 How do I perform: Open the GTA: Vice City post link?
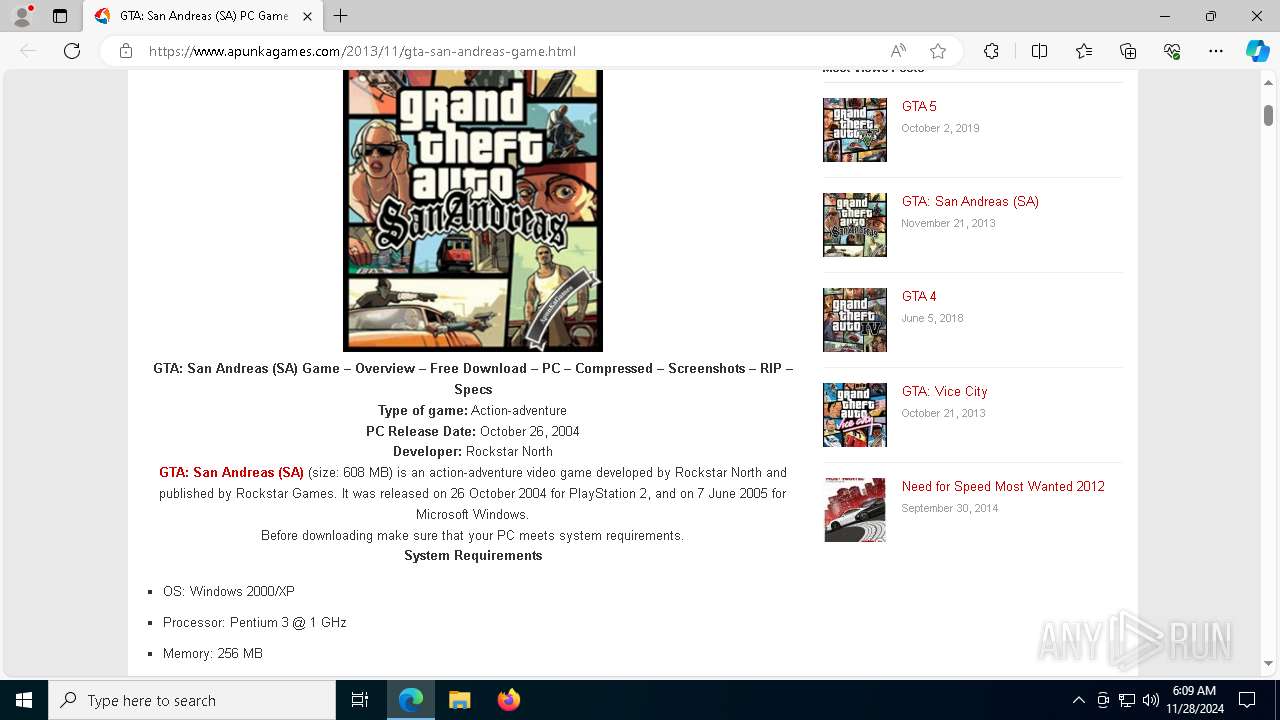pyautogui.click(x=944, y=391)
